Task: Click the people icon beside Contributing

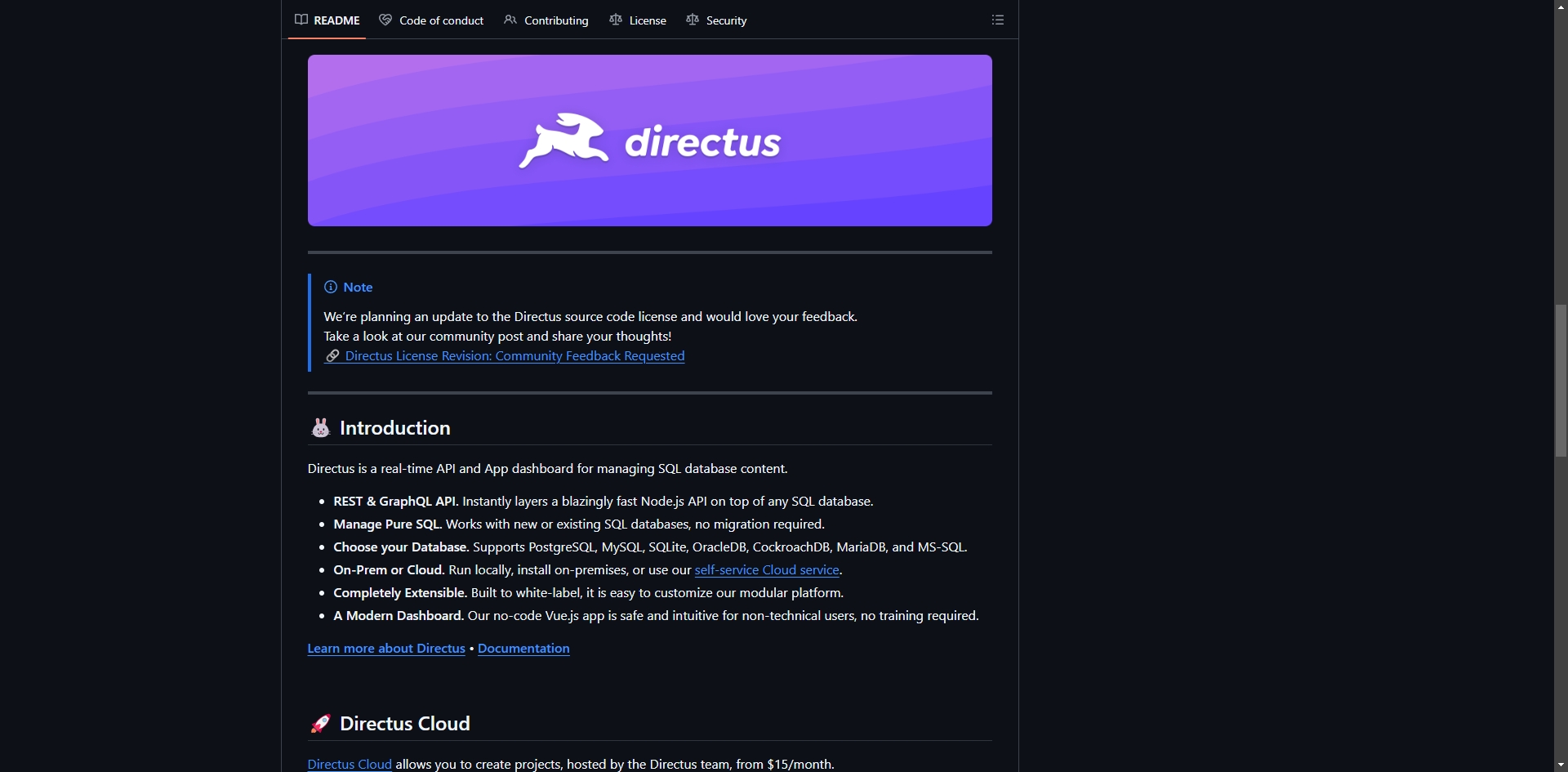Action: (510, 20)
